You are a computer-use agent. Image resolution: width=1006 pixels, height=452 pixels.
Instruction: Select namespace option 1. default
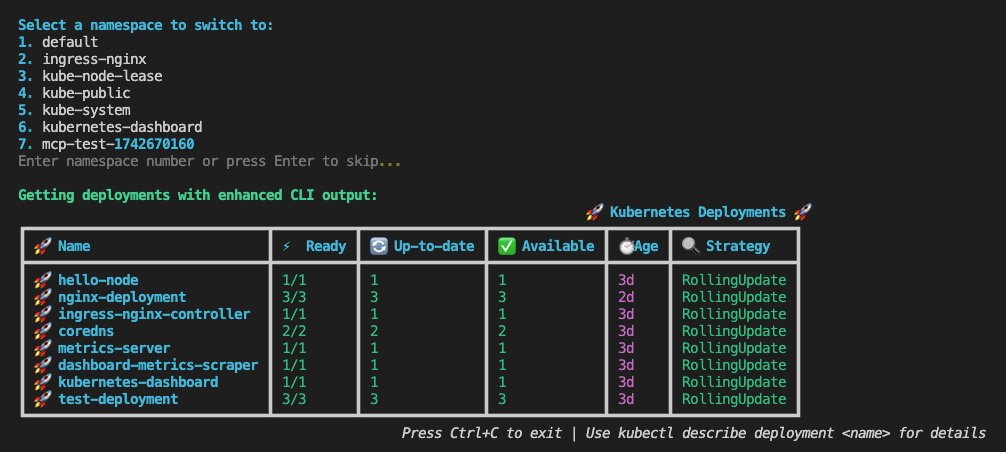(58, 42)
